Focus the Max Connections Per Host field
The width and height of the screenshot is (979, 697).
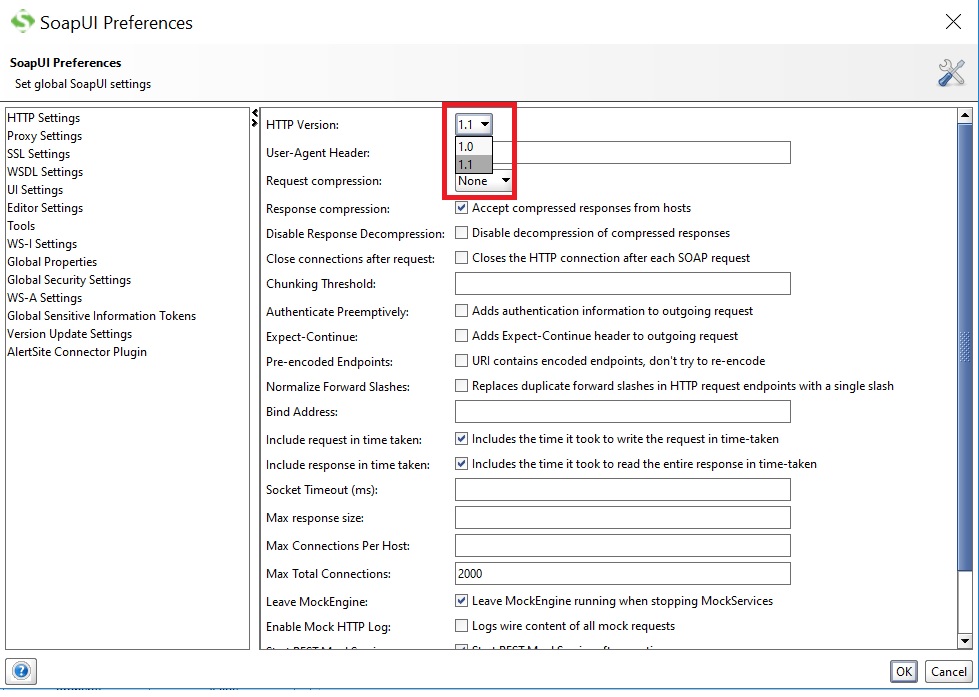(x=622, y=545)
